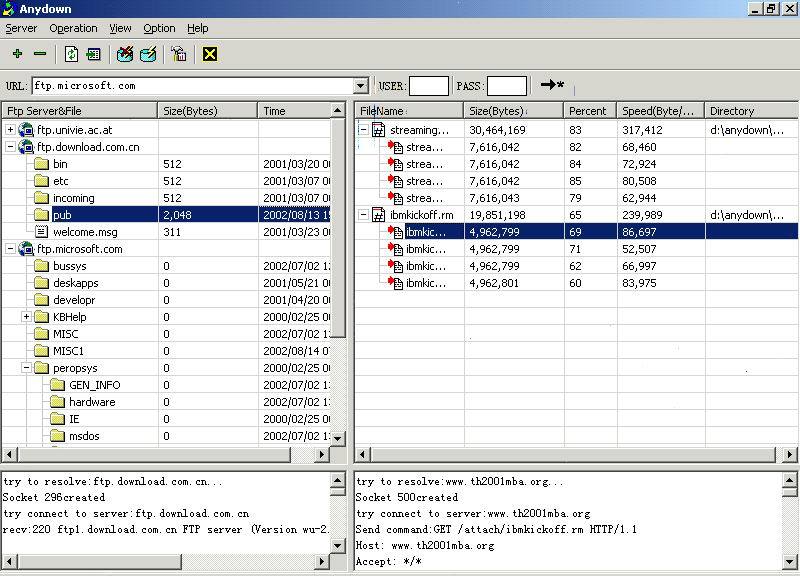Sort downloads by Speed column header
The width and height of the screenshot is (800, 576).
[x=660, y=111]
